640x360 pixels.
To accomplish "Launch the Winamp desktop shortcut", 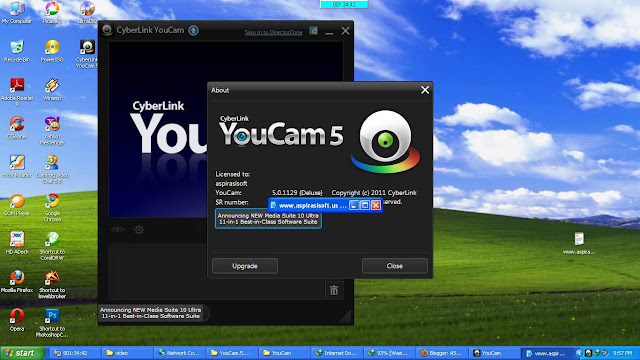I will pyautogui.click(x=52, y=89).
